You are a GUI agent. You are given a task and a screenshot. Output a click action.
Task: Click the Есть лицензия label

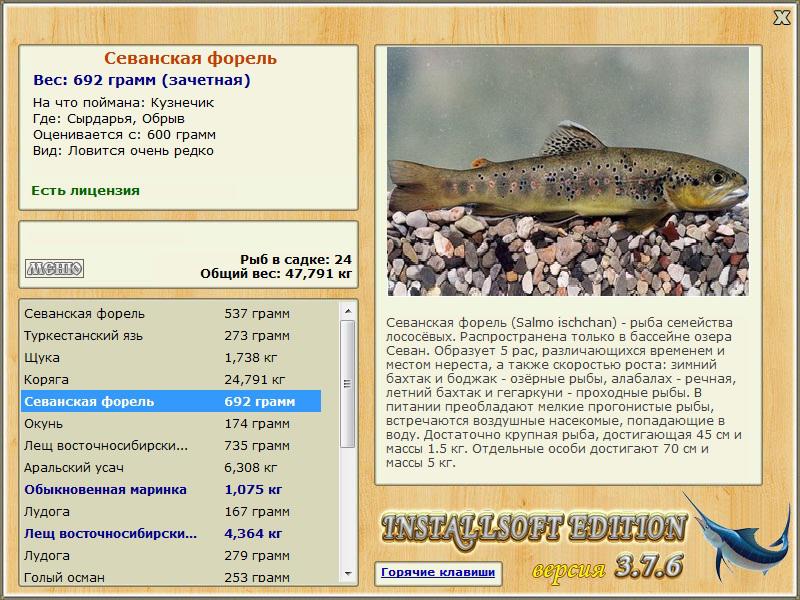[x=86, y=191]
